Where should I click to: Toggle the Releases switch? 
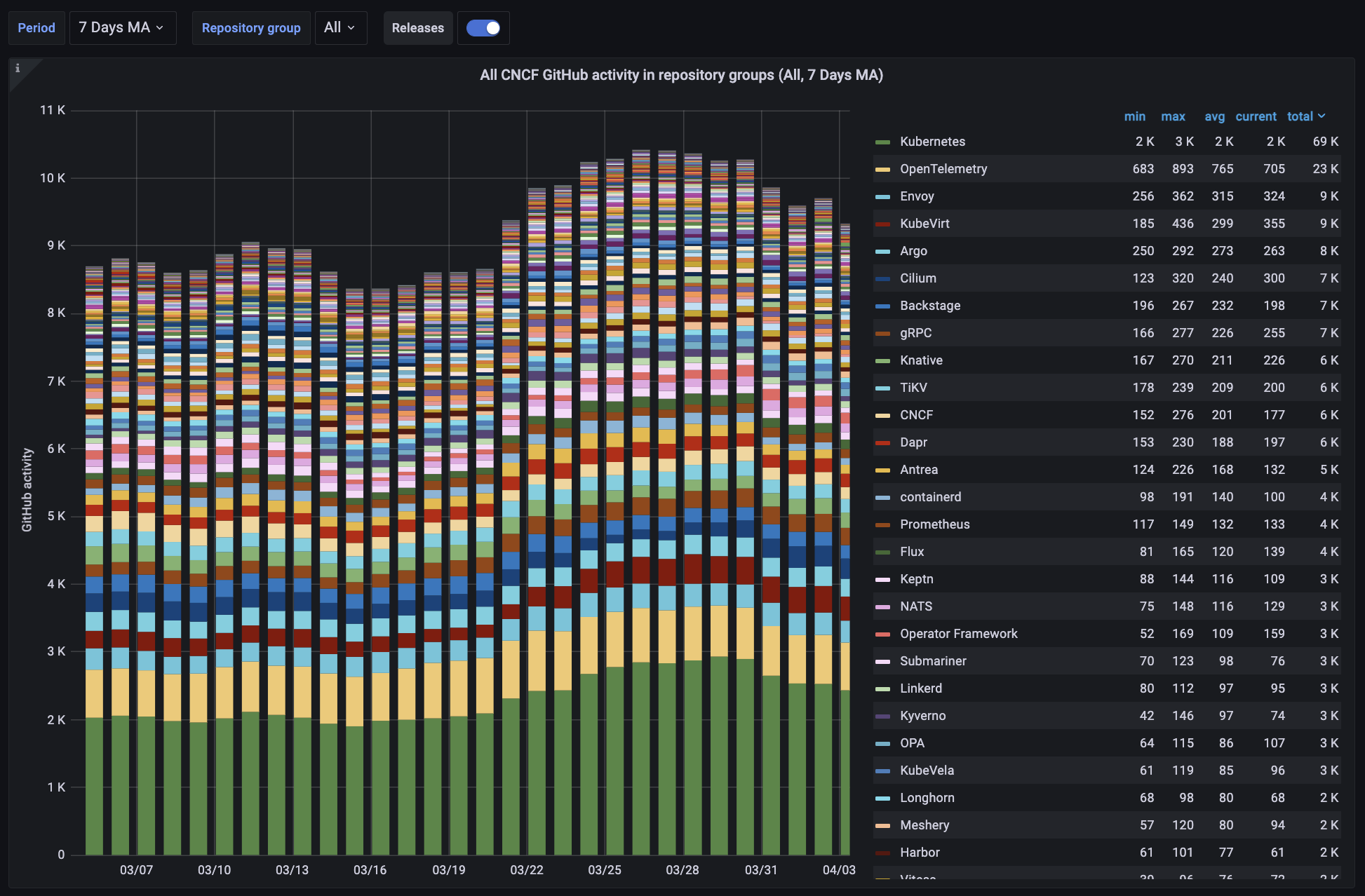[483, 28]
